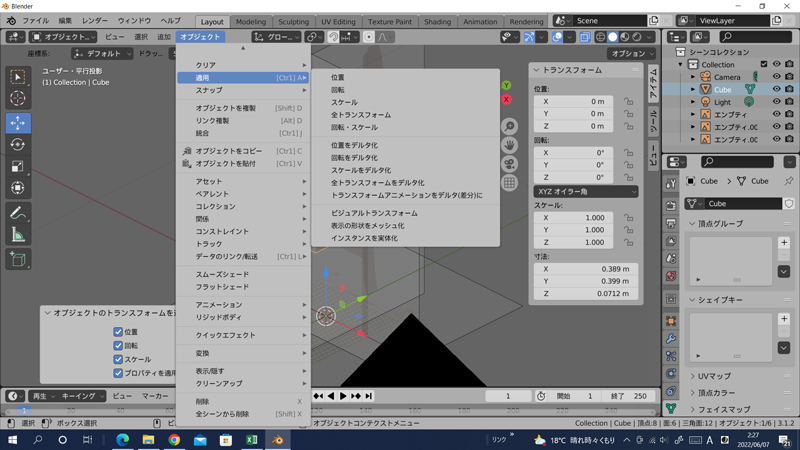Uncheck the プロパティを適用 checkbox
Screen dimensions: 800x450
tap(118, 373)
